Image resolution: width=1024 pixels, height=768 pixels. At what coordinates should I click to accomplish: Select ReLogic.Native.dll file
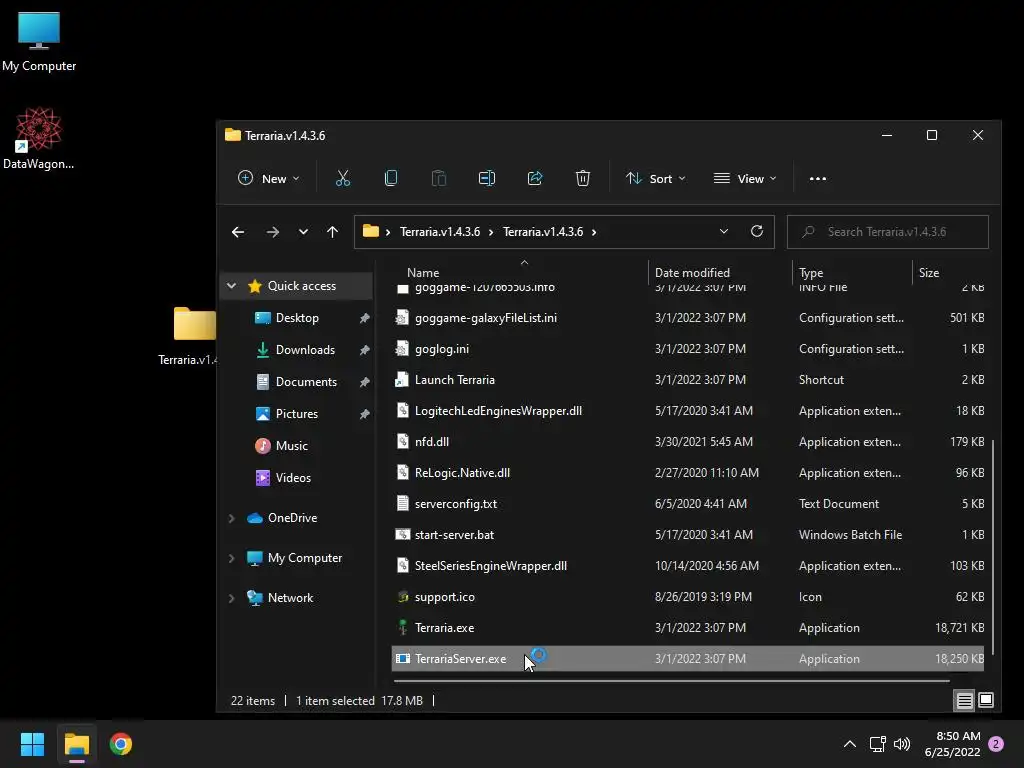point(688,473)
